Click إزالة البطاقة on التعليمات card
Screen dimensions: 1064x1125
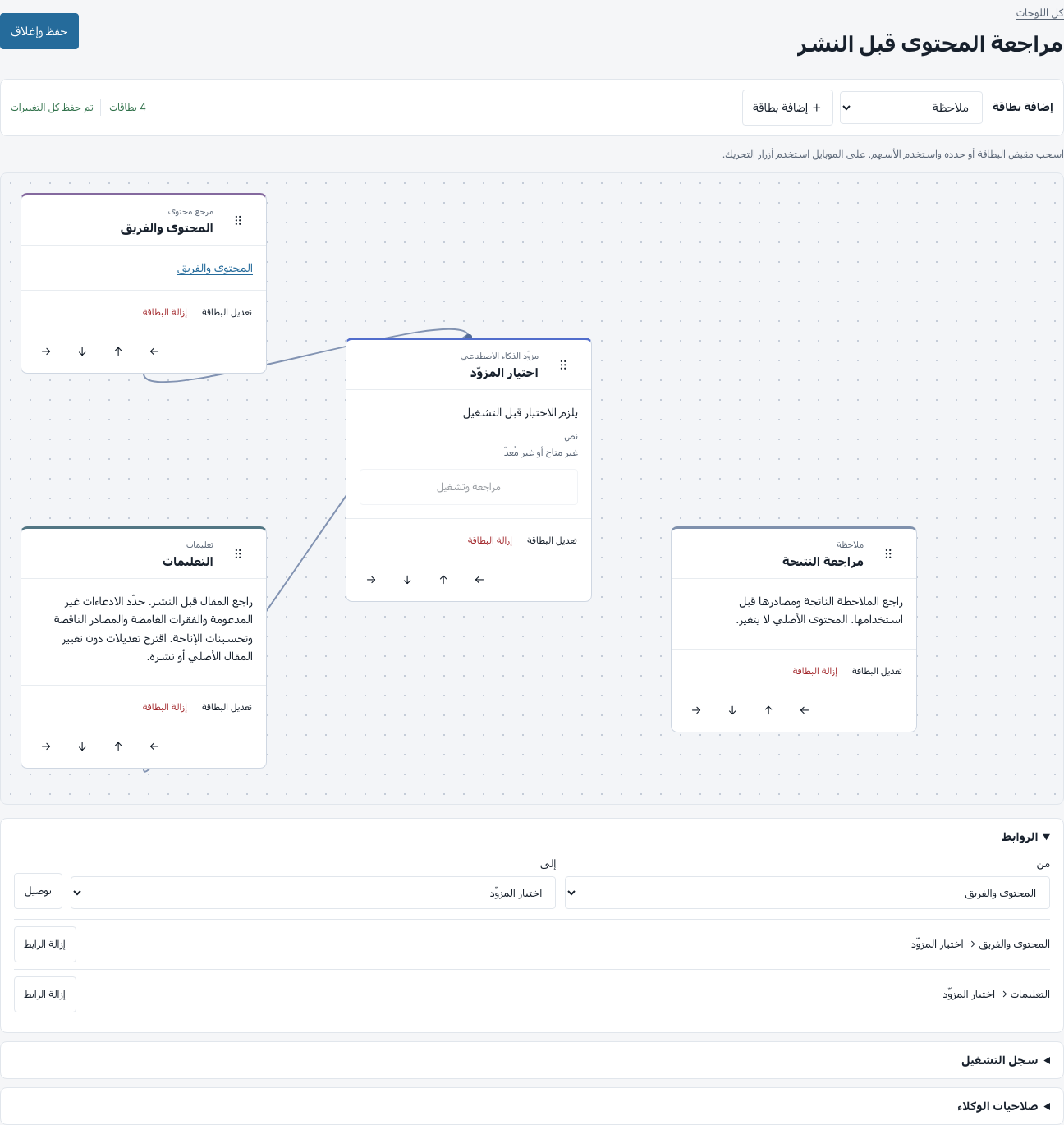(165, 707)
